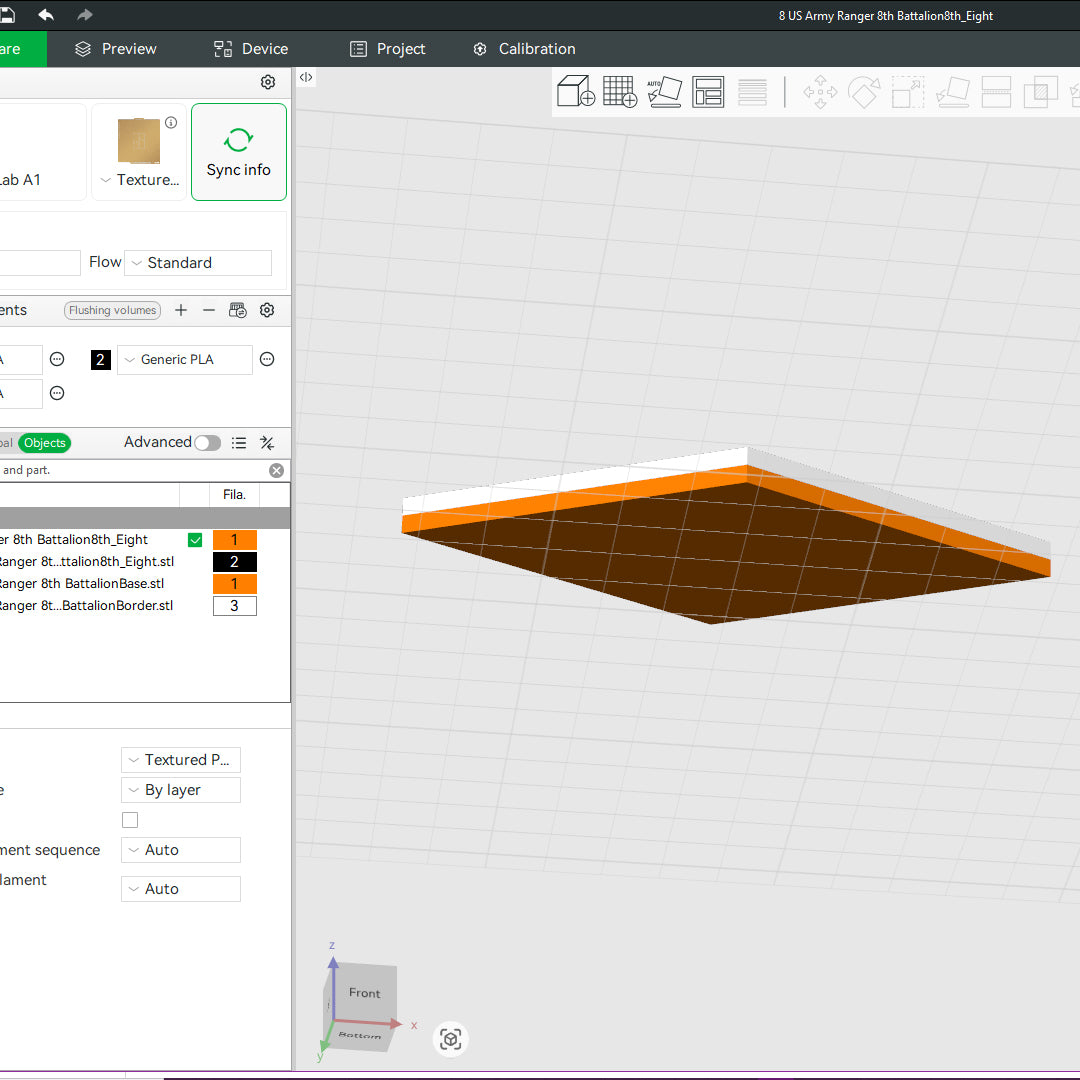The width and height of the screenshot is (1080, 1080).
Task: Toggle the Advanced settings switch
Action: point(207,442)
